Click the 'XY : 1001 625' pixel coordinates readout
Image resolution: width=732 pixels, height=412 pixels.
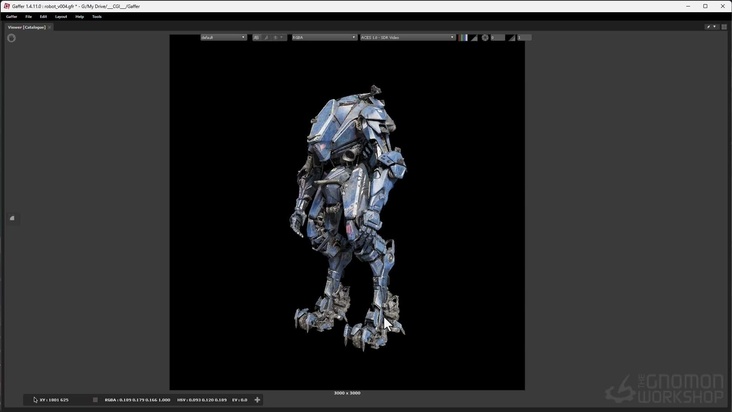[54, 400]
